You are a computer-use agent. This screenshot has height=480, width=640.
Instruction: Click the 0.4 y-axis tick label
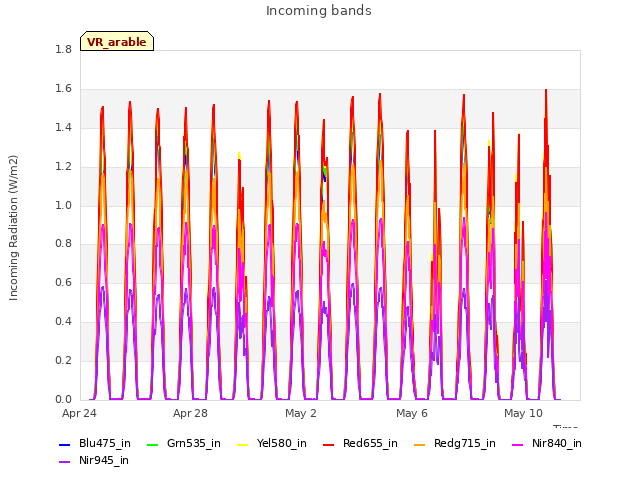63,322
